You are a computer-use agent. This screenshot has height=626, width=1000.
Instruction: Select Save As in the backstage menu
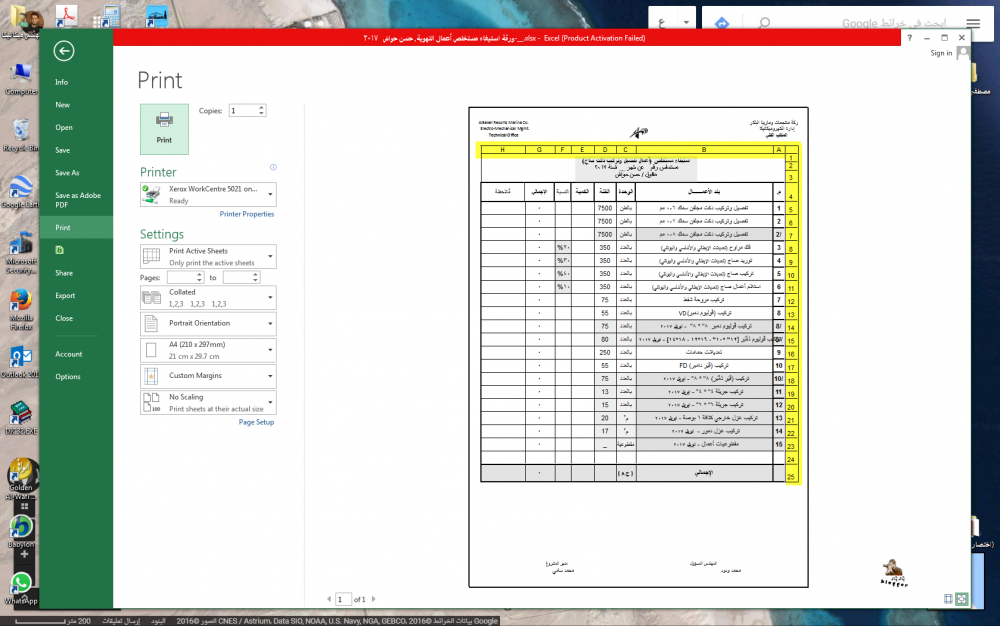(67, 173)
